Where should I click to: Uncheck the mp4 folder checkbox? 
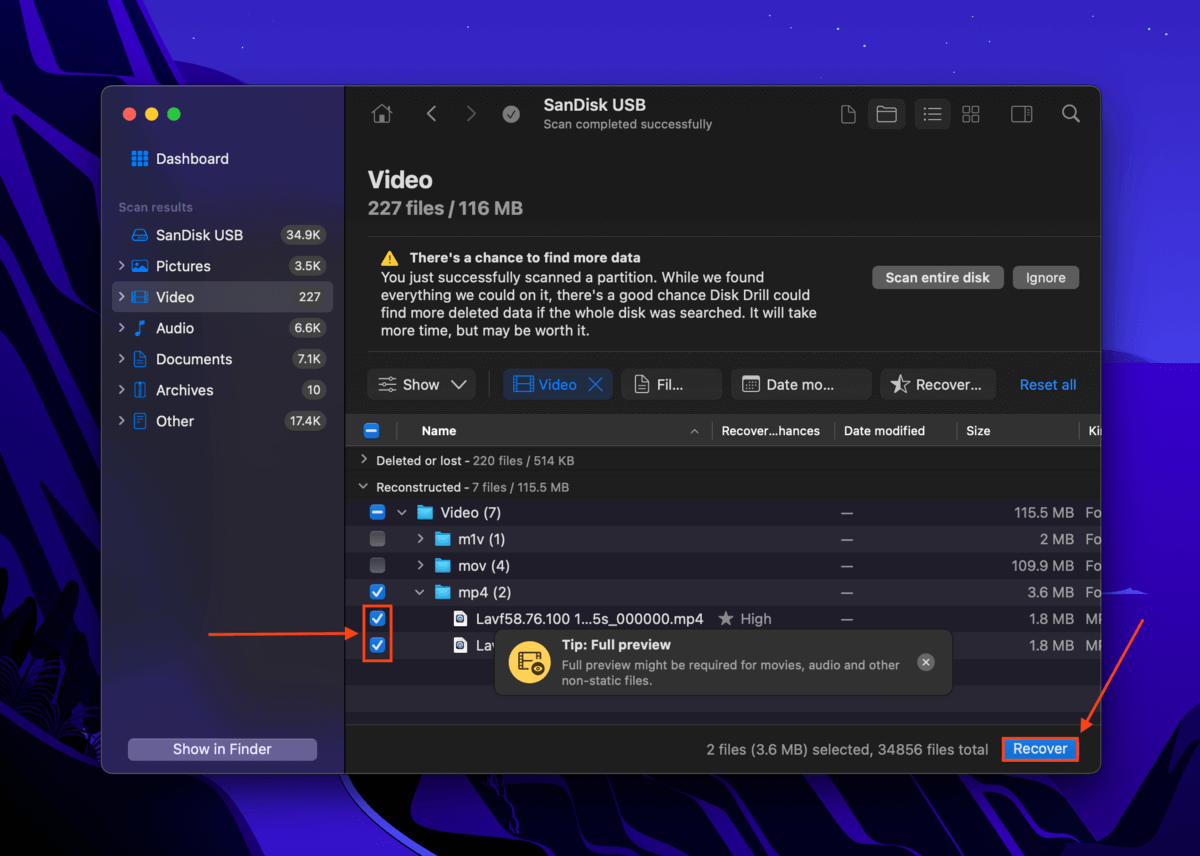pos(377,592)
